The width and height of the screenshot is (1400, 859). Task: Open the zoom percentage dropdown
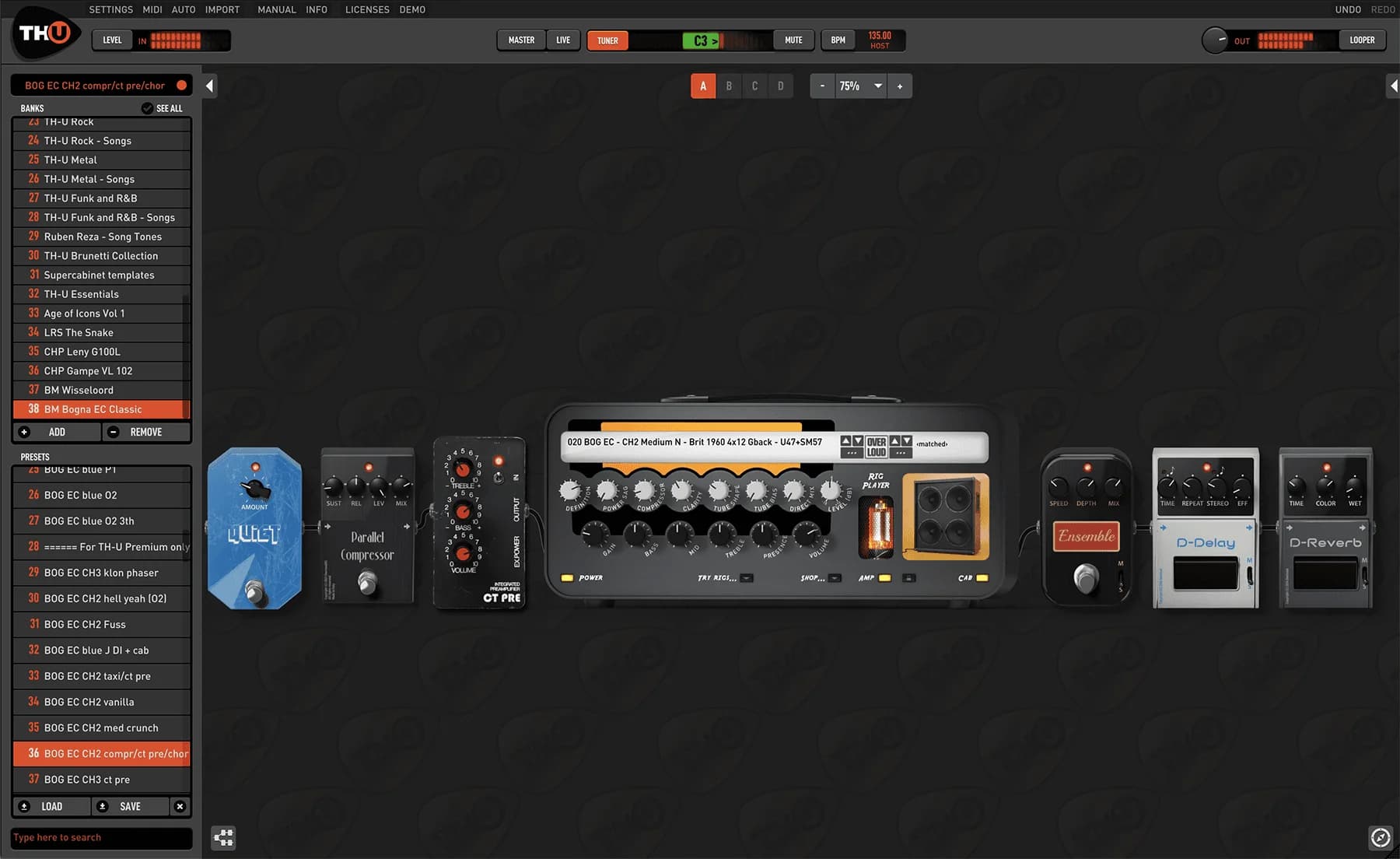(x=878, y=86)
